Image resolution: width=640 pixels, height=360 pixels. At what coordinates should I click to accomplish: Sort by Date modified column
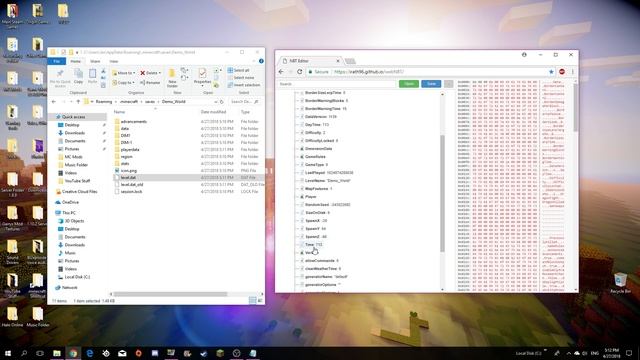[x=213, y=112]
